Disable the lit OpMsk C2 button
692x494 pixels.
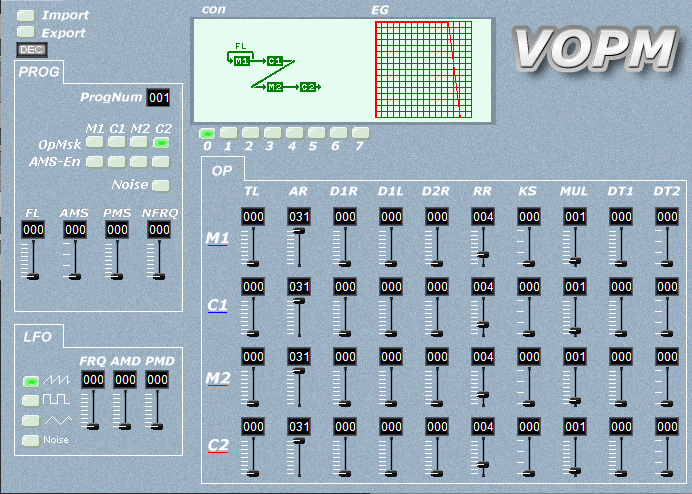point(161,143)
